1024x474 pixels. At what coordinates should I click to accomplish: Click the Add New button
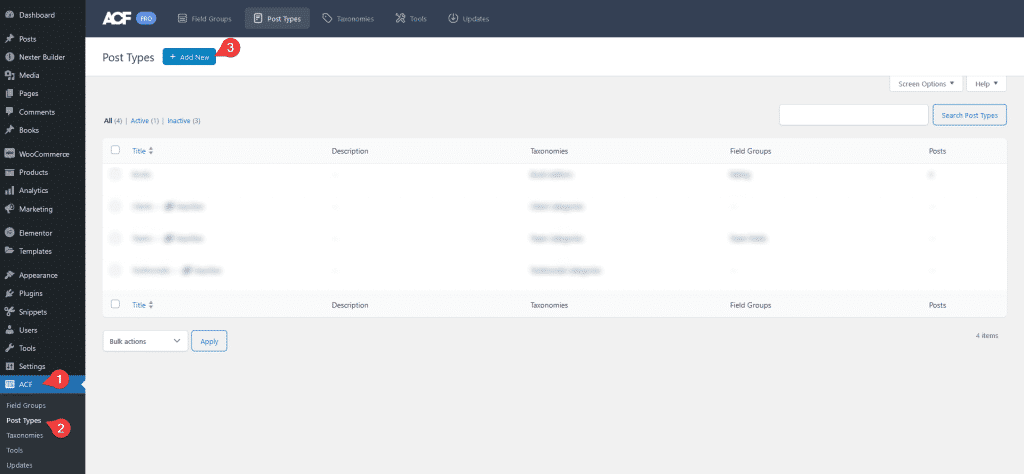[189, 57]
